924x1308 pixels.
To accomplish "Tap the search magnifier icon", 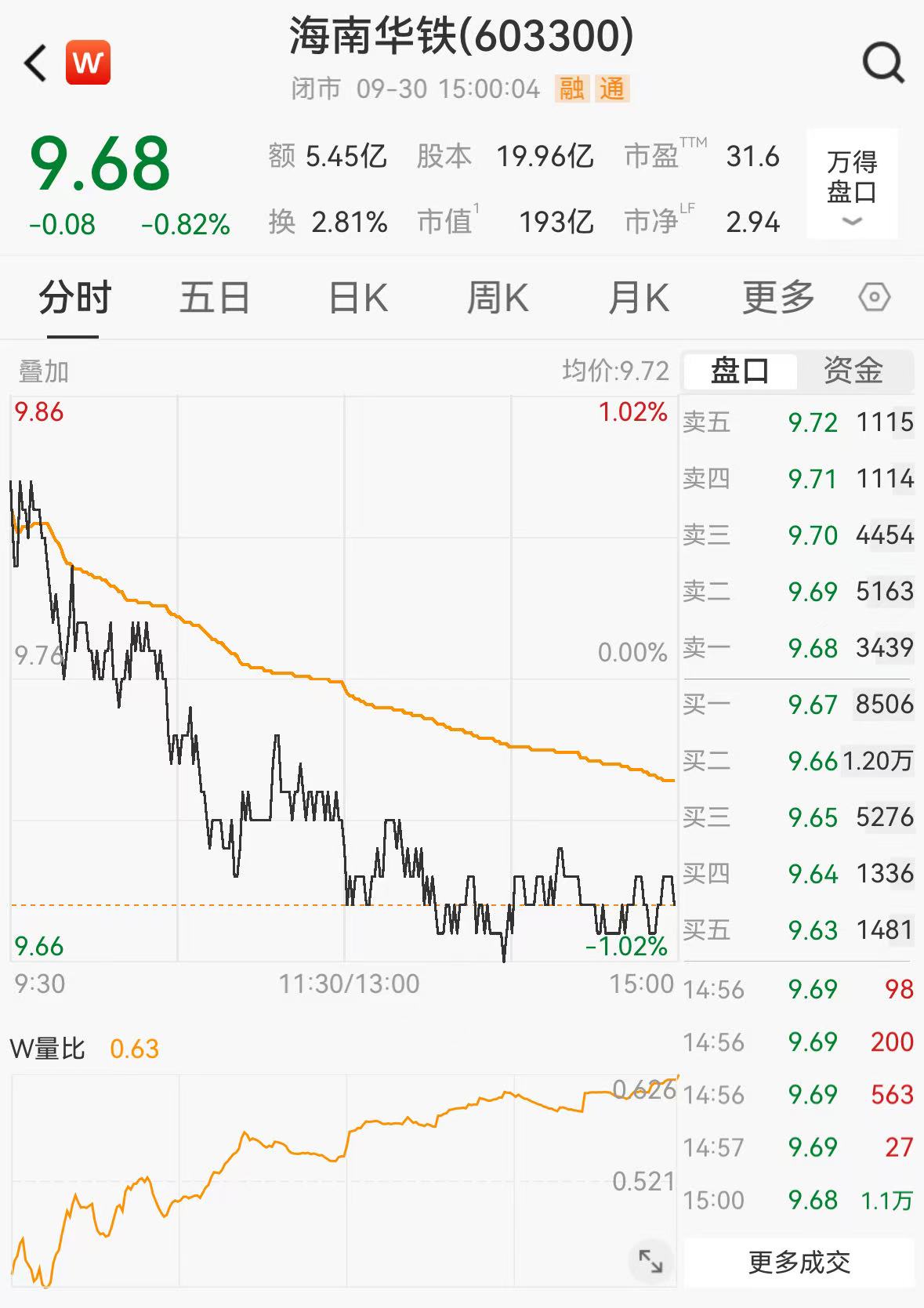I will (x=883, y=63).
